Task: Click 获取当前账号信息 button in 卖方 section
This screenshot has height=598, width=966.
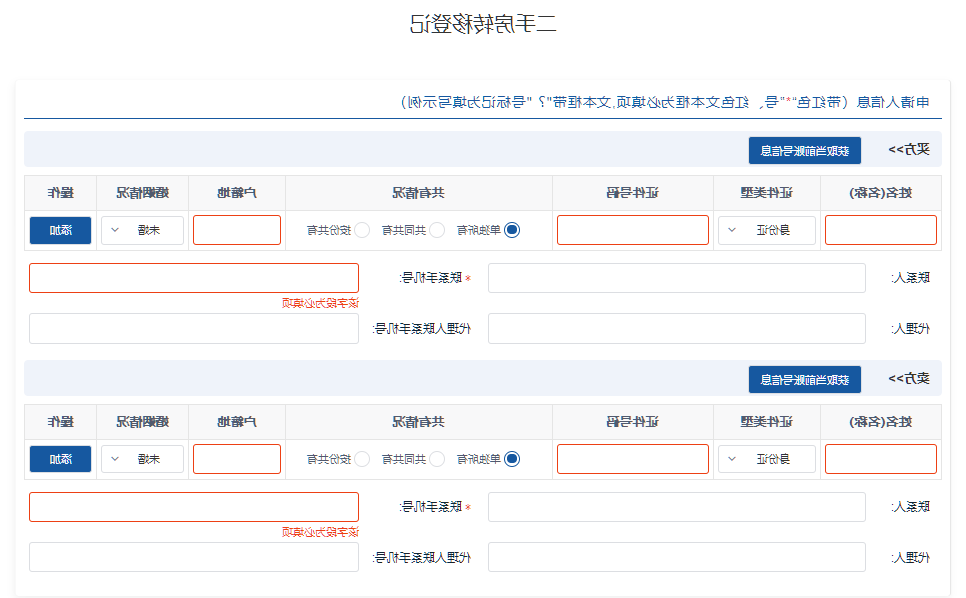Action: click(x=805, y=380)
